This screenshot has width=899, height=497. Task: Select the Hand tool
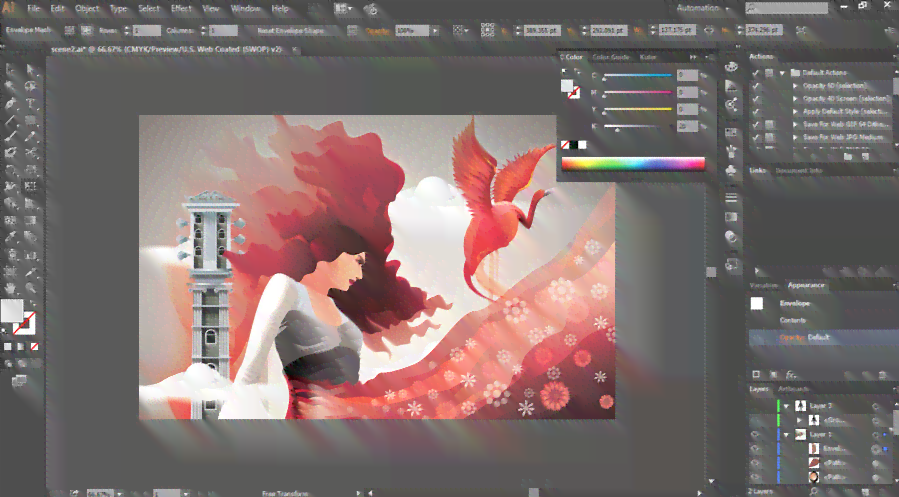click(x=11, y=288)
